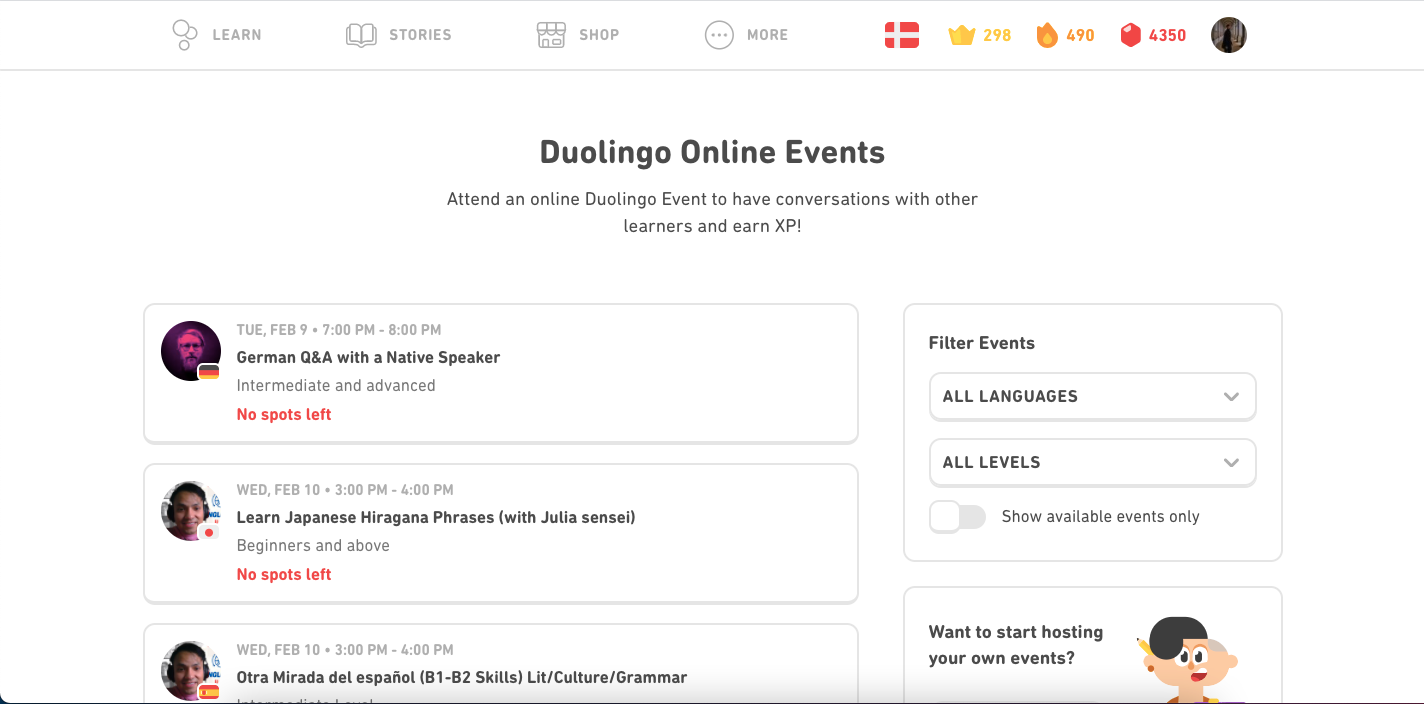Open the MORE menu
This screenshot has height=704, width=1424.
(746, 35)
